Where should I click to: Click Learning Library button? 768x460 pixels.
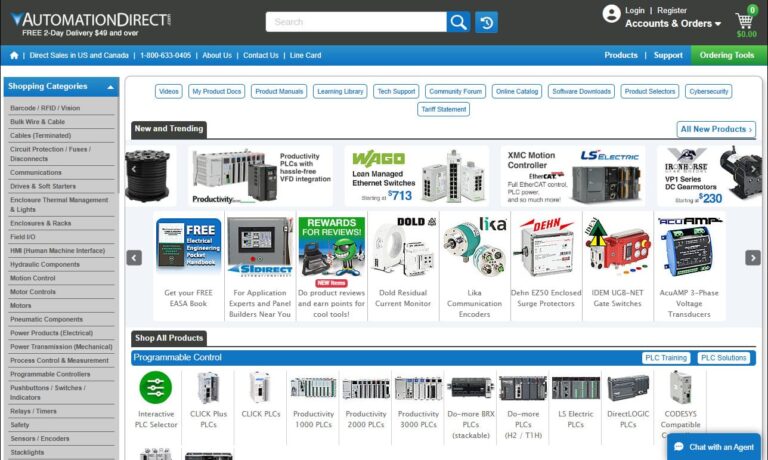pyautogui.click(x=340, y=92)
